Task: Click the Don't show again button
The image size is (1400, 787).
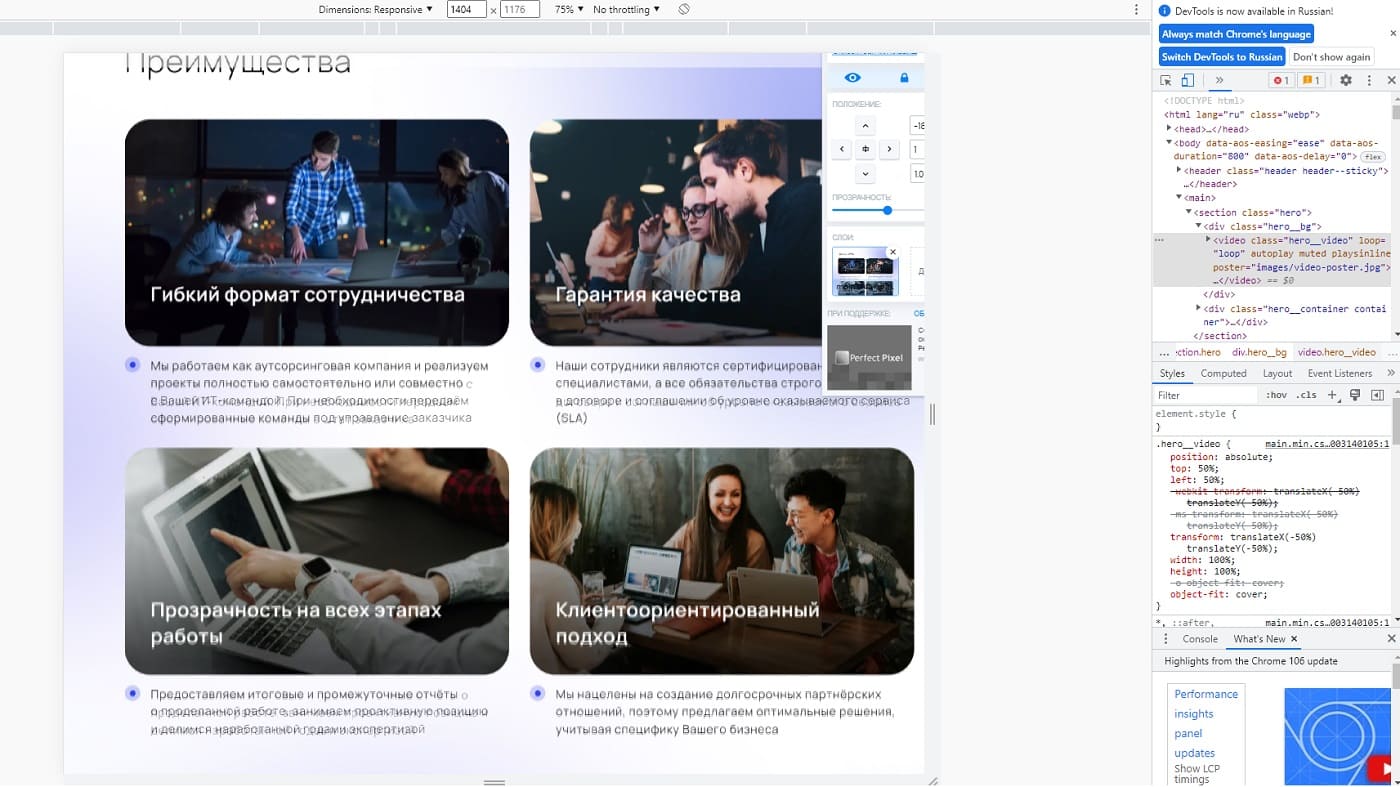Action: [1331, 57]
